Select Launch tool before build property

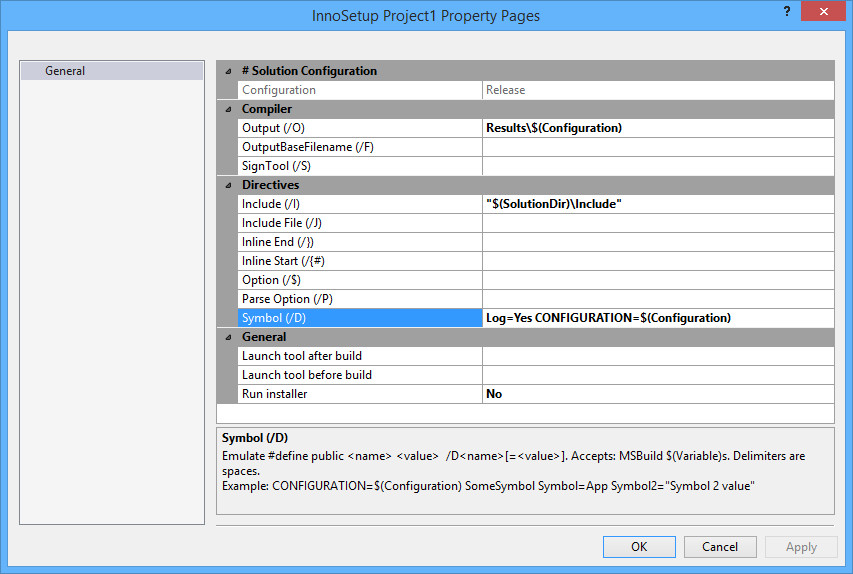pyautogui.click(x=360, y=375)
